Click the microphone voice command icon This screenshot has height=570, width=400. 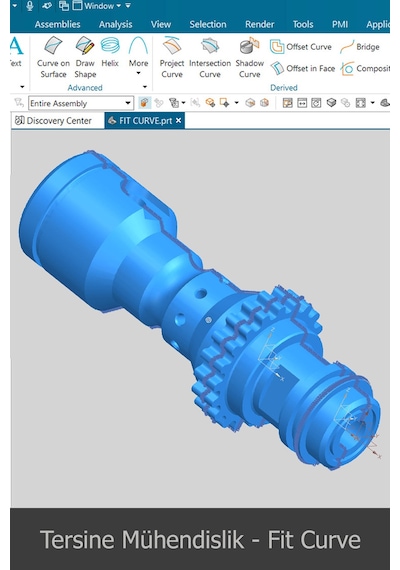[30, 6]
